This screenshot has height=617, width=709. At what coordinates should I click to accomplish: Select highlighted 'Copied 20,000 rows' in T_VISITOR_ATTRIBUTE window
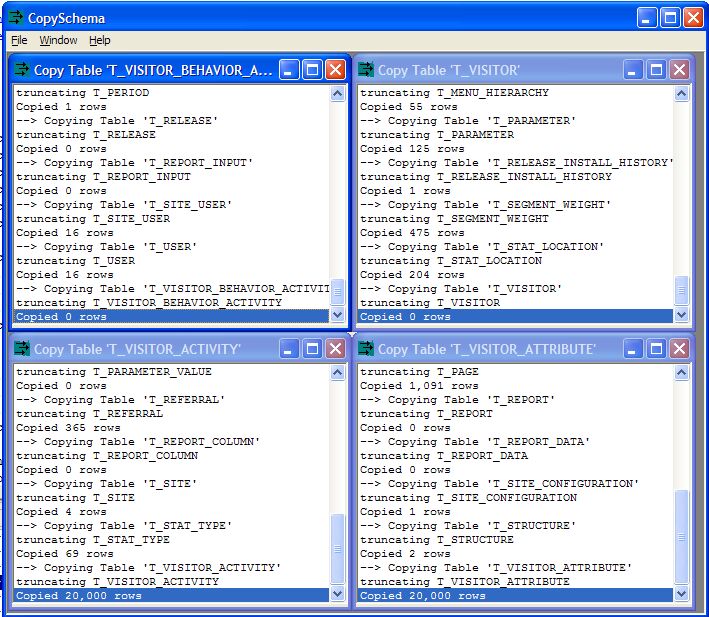pos(515,596)
